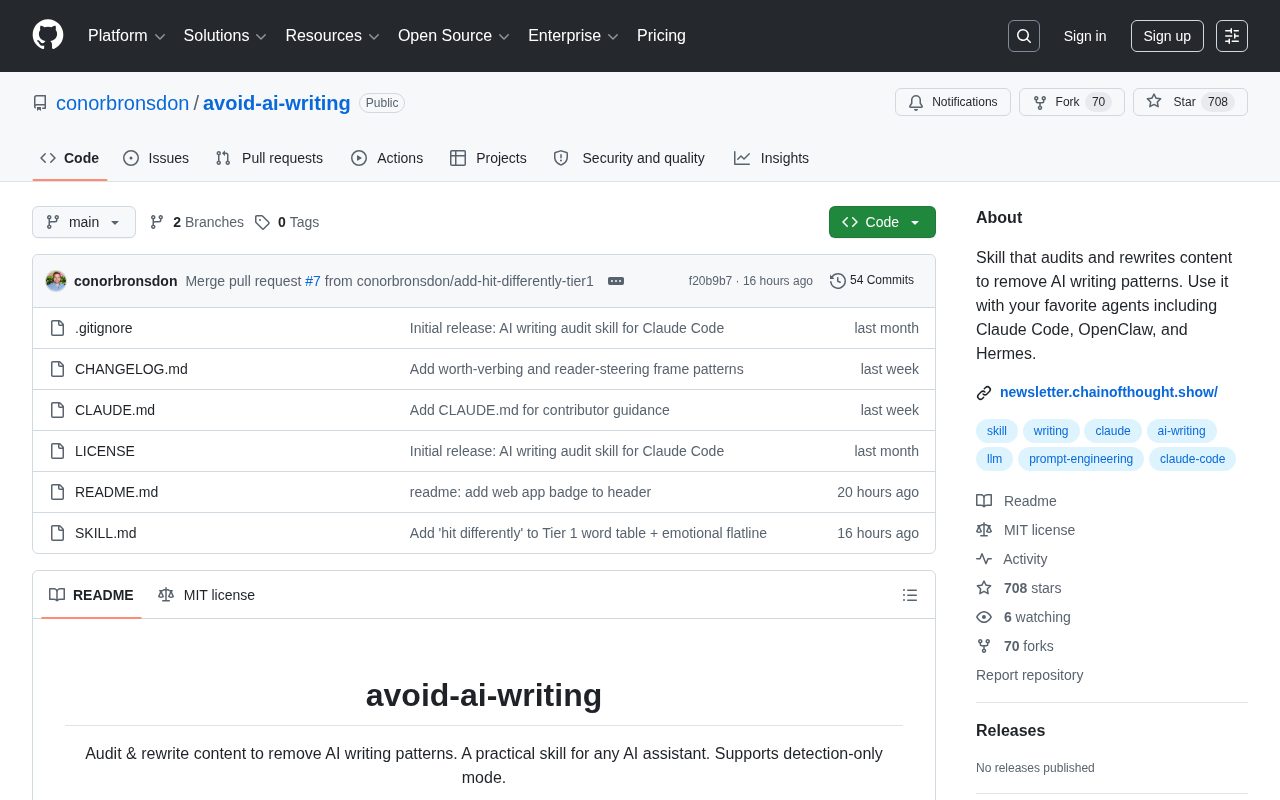The image size is (1280, 800).
Task: Click the prompt-engineering topic tag
Action: click(x=1081, y=459)
